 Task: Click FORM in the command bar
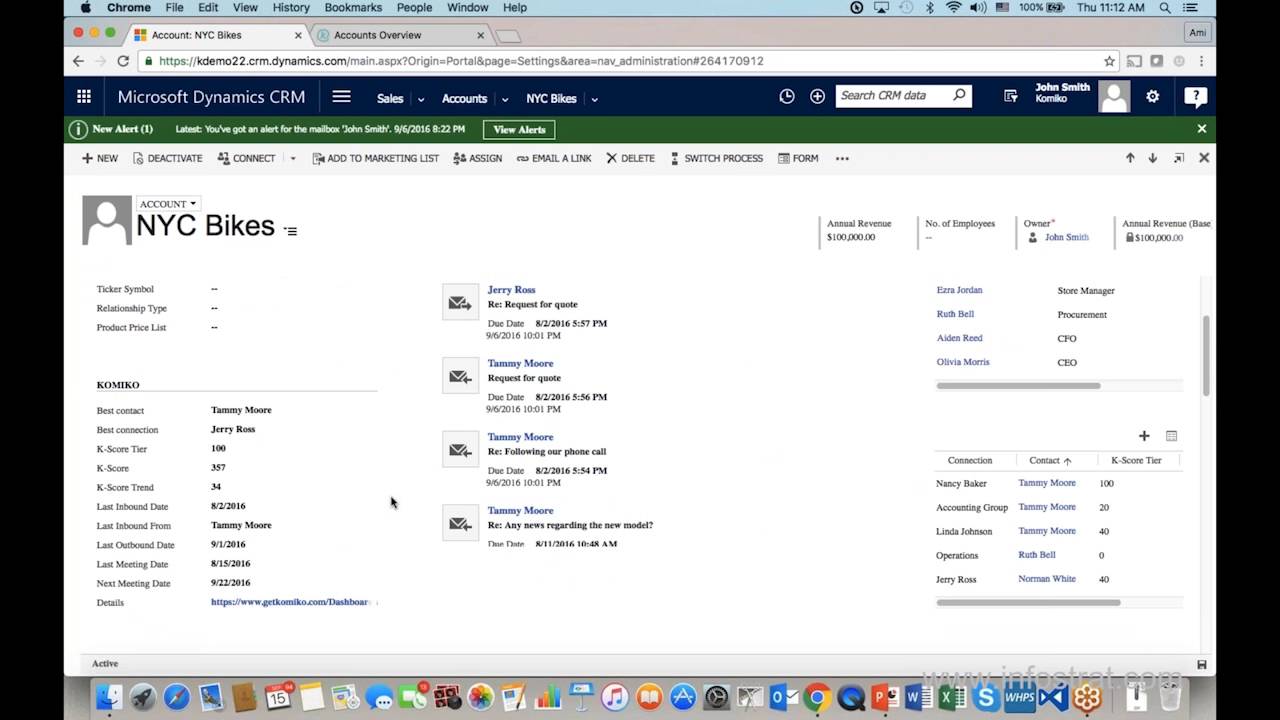(798, 158)
